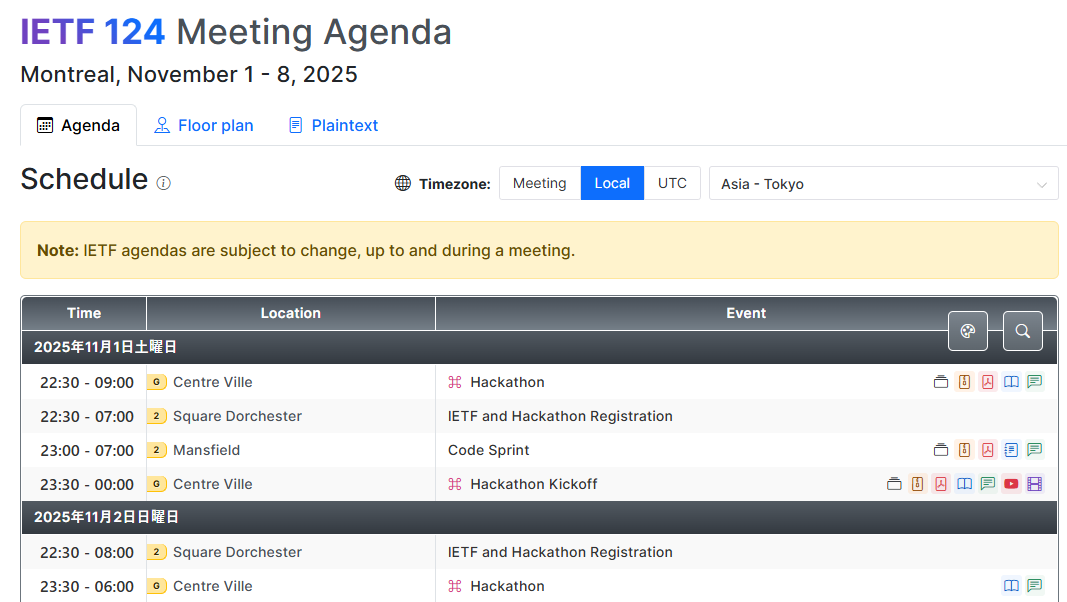
Task: Open the Asia - Tokyo timezone dropdown
Action: (x=883, y=184)
